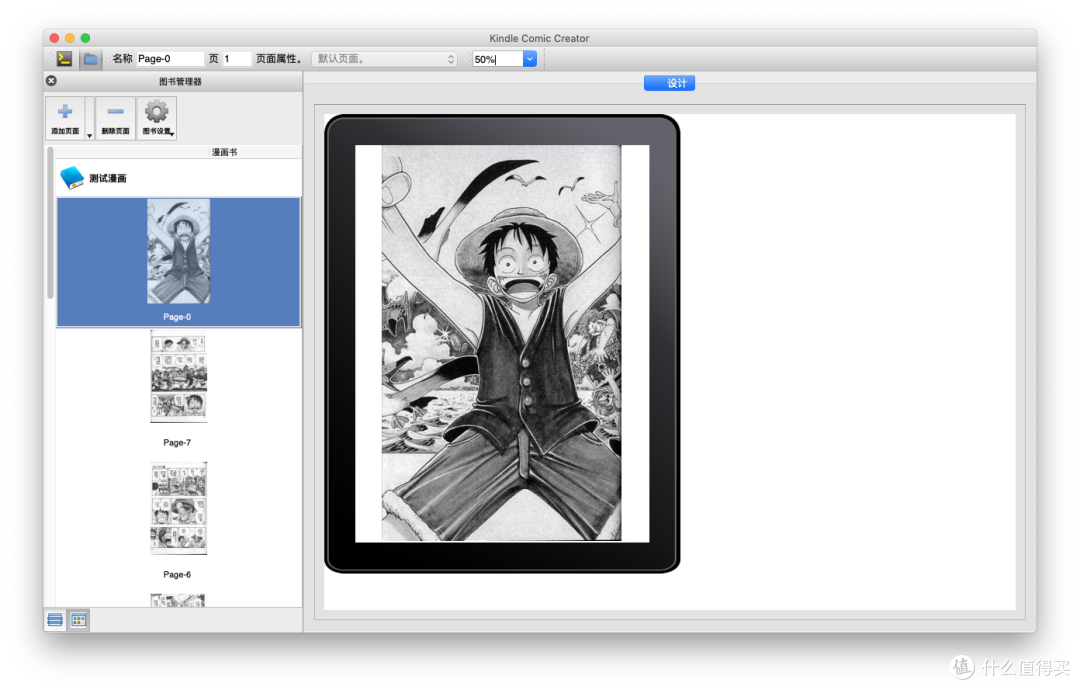Select the Page-6 thumbnail
This screenshot has height=690, width=1080.
(178, 508)
